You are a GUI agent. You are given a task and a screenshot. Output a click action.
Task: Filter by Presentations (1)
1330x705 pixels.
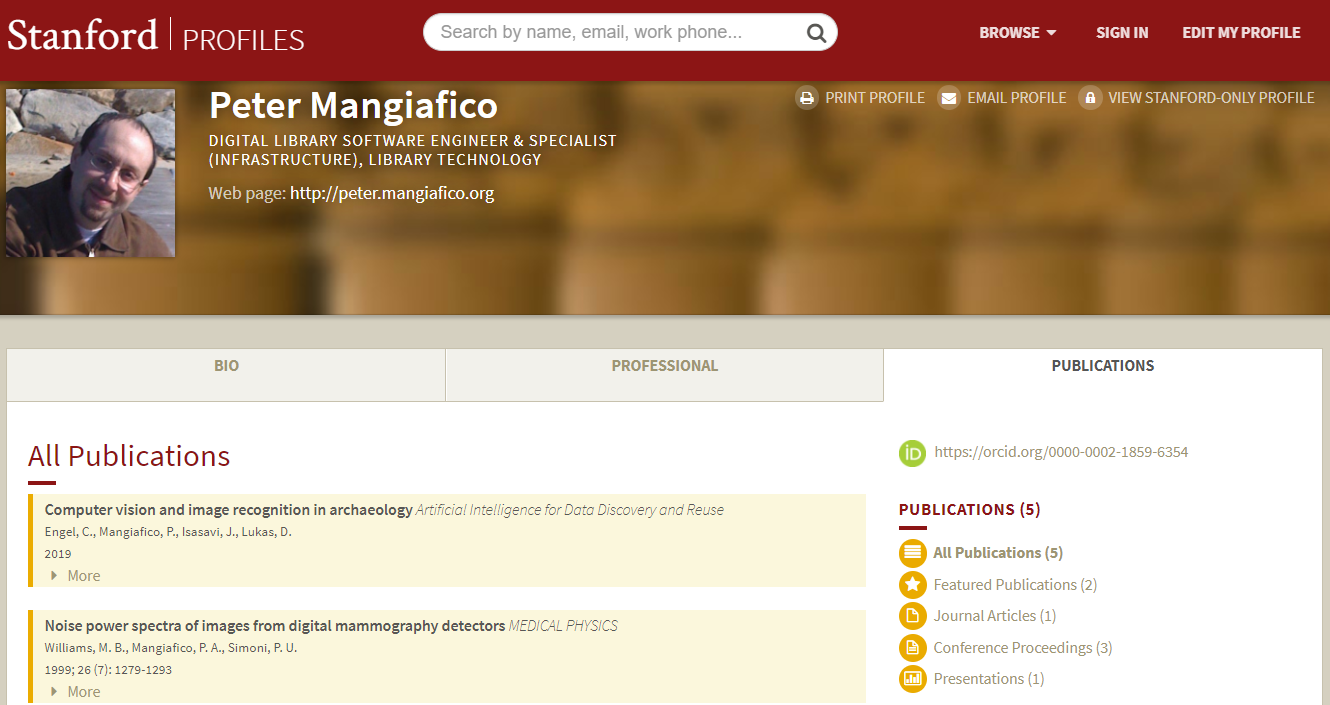[x=989, y=679]
